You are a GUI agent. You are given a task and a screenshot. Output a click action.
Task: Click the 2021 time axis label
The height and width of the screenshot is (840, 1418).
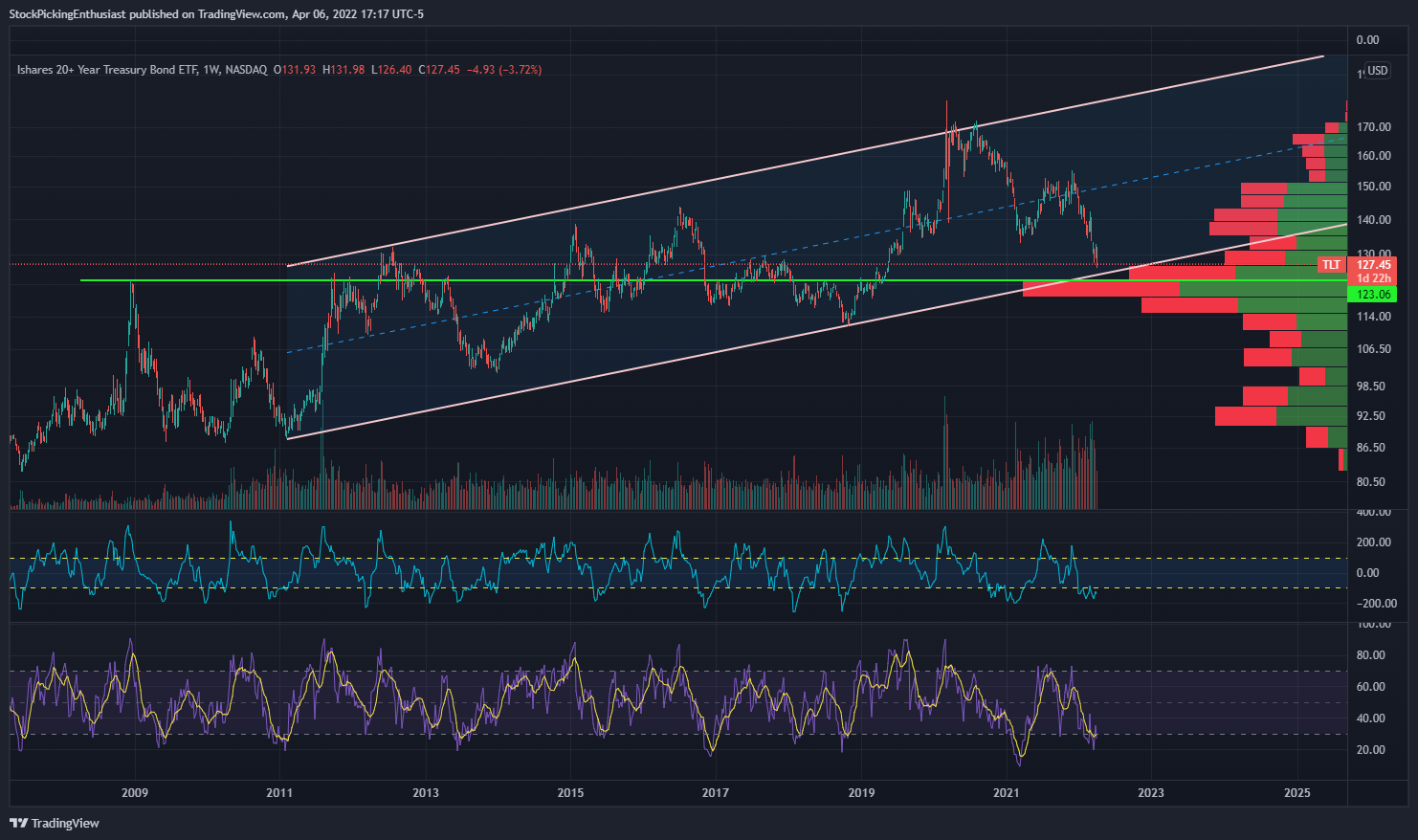[x=1006, y=792]
